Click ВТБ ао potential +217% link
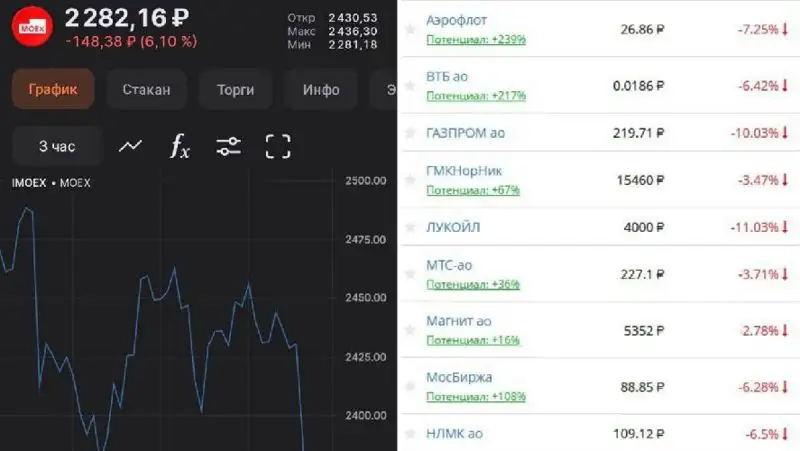 pos(476,96)
